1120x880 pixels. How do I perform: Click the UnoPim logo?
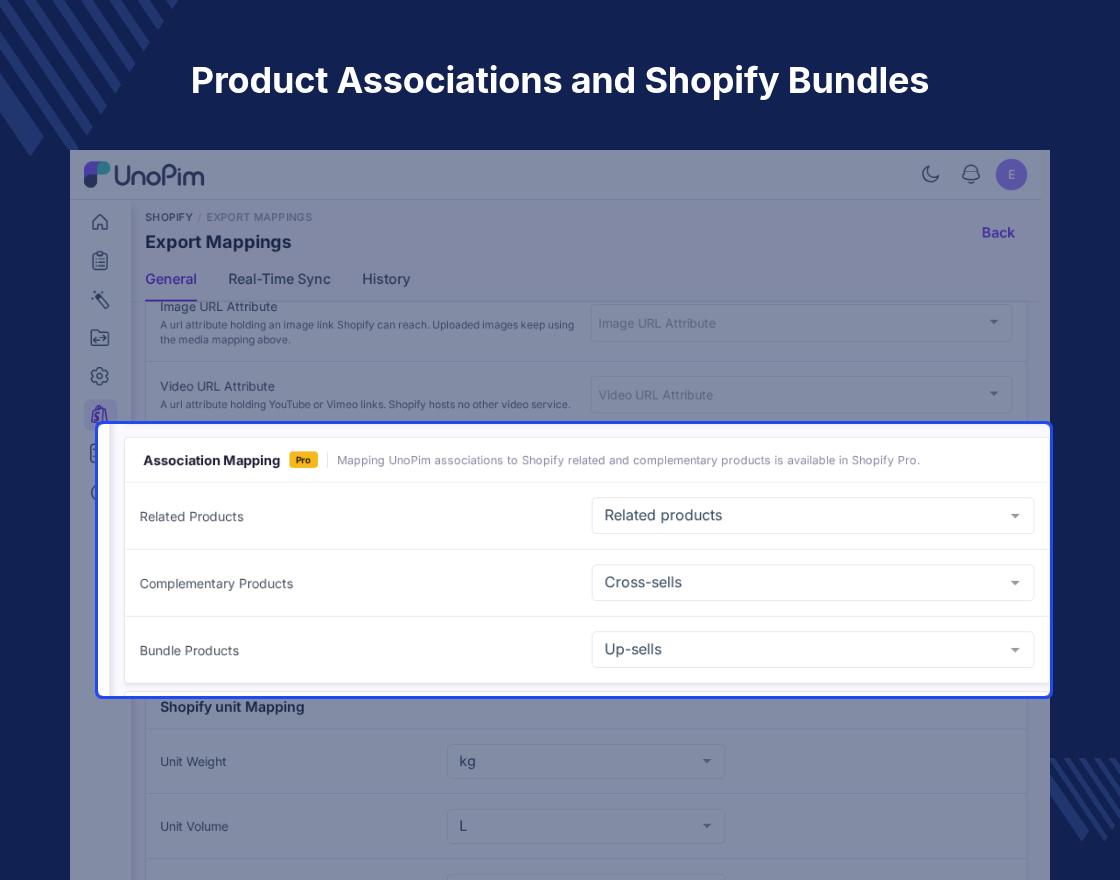(x=144, y=175)
